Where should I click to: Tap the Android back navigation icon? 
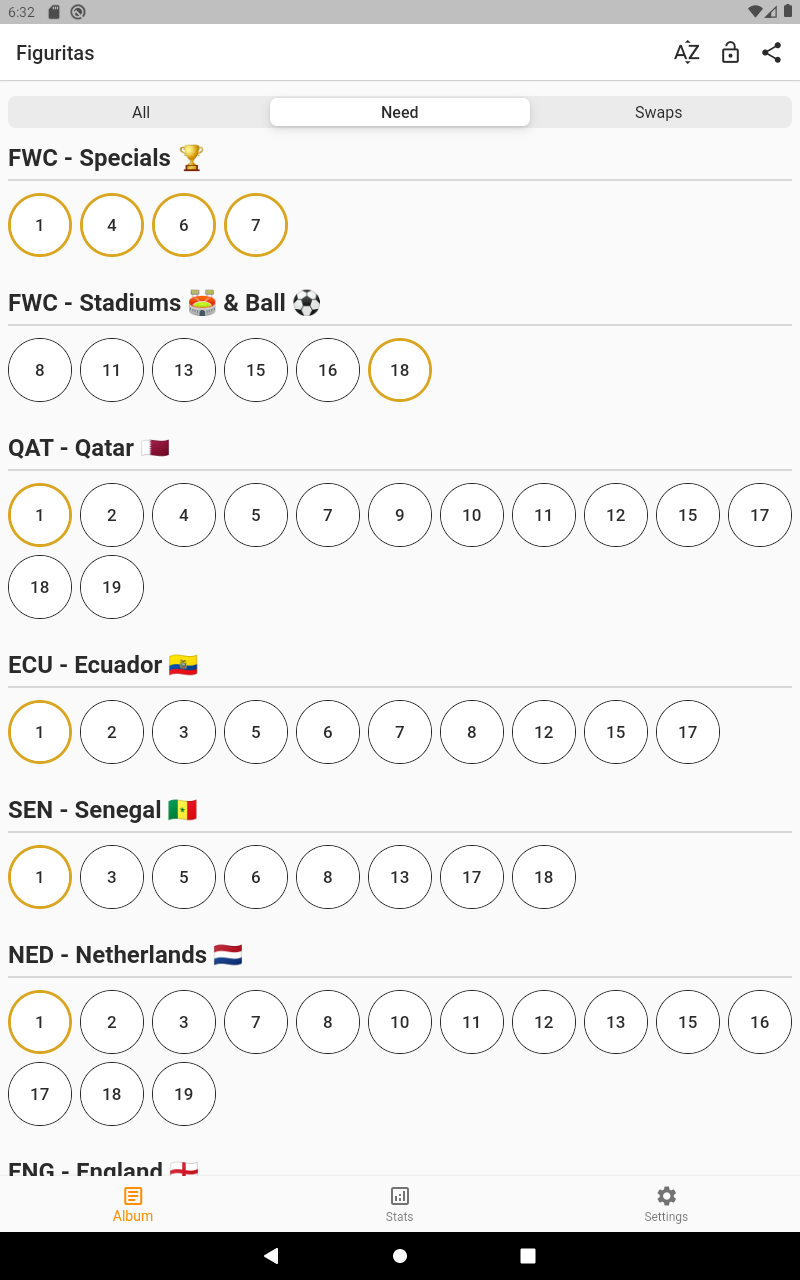pos(271,1256)
